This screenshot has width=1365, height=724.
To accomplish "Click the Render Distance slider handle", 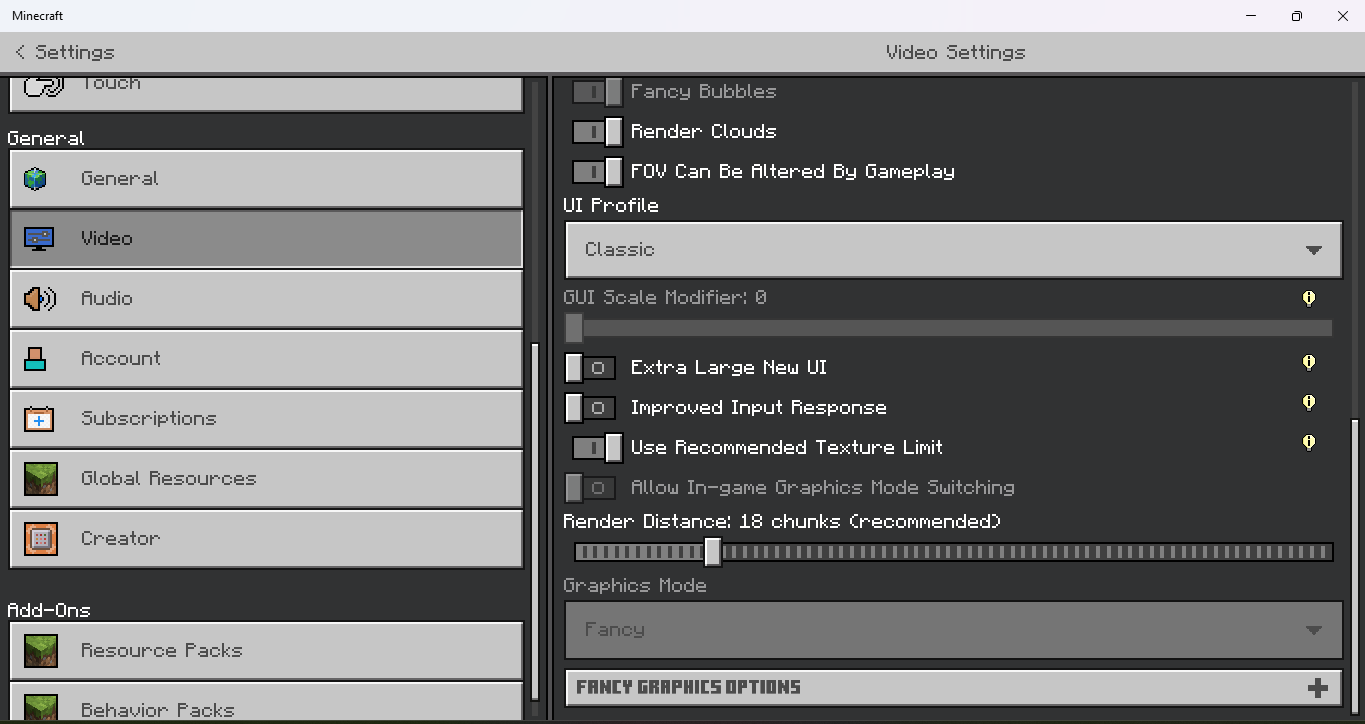I will tap(712, 552).
